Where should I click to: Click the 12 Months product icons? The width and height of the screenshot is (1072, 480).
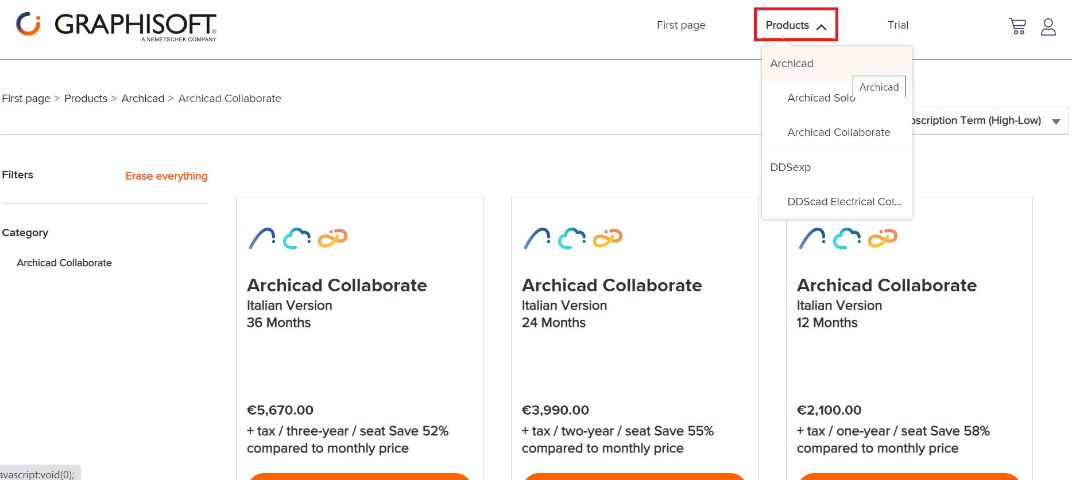point(847,238)
